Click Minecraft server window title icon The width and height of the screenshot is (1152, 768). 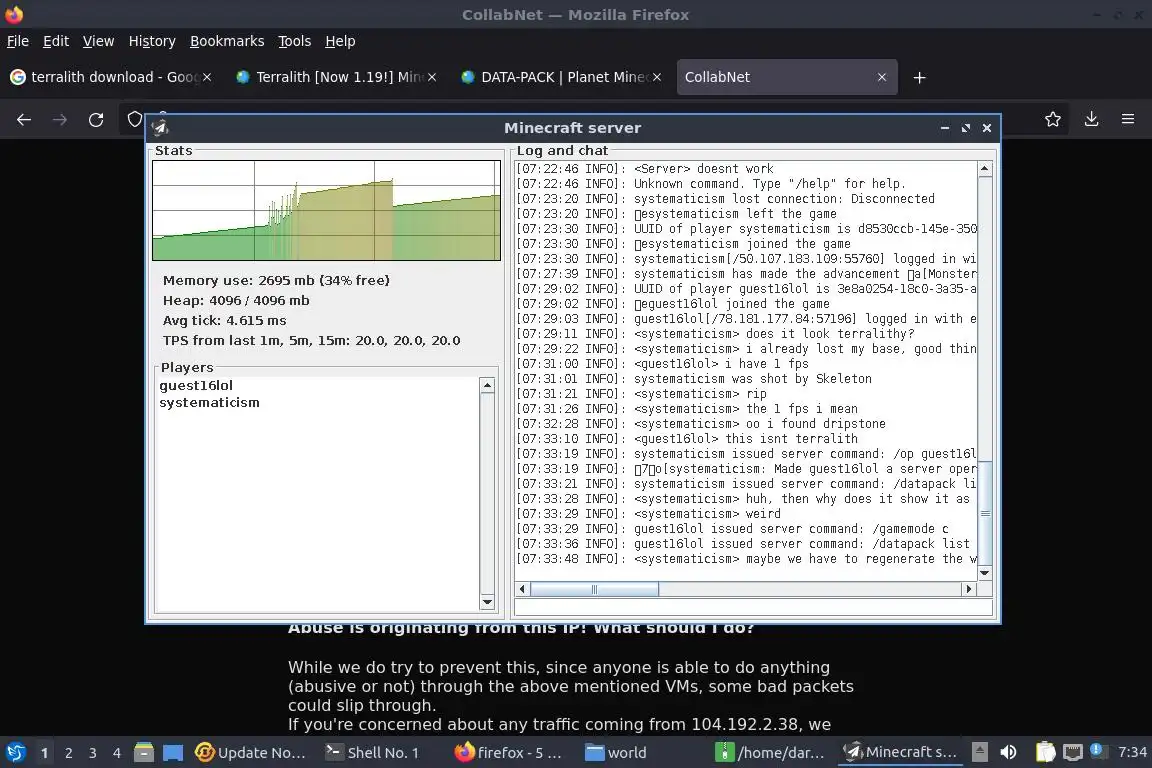click(x=160, y=128)
